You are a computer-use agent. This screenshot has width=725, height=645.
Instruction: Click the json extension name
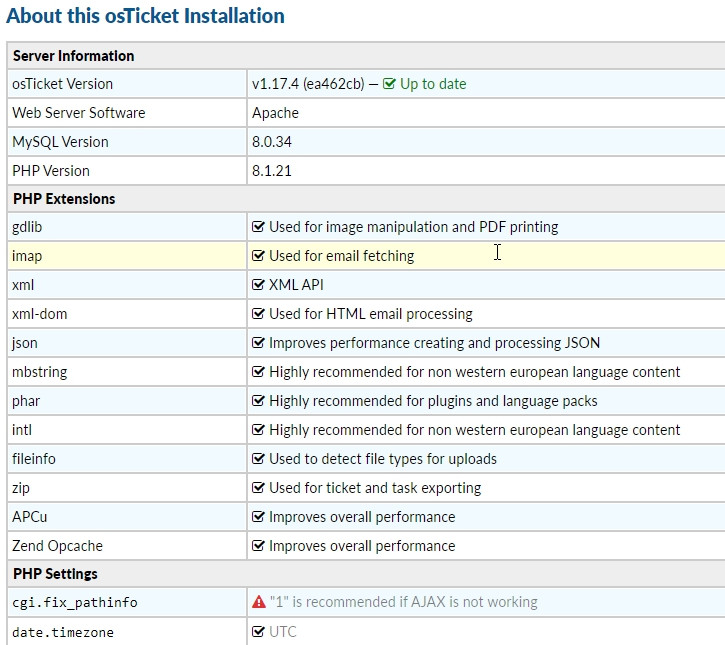(24, 344)
